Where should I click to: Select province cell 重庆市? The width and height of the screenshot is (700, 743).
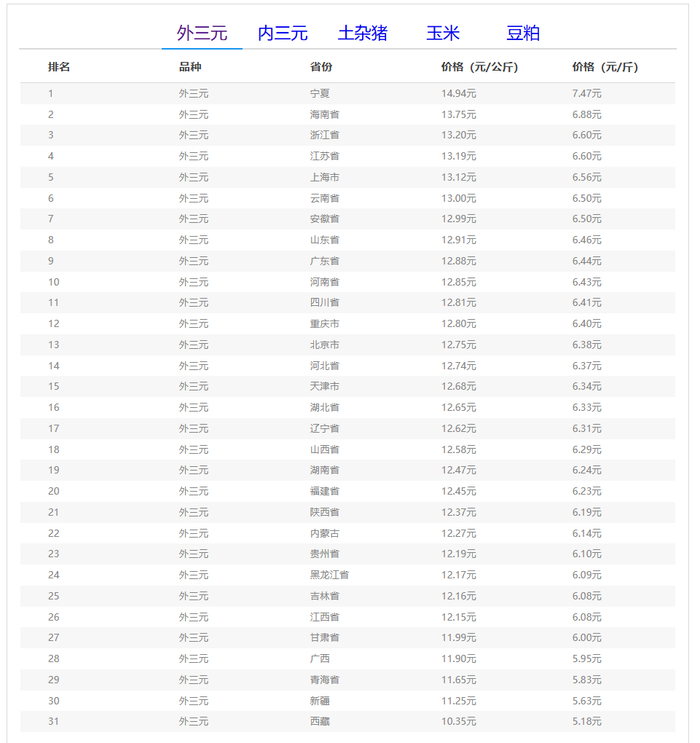(x=325, y=324)
